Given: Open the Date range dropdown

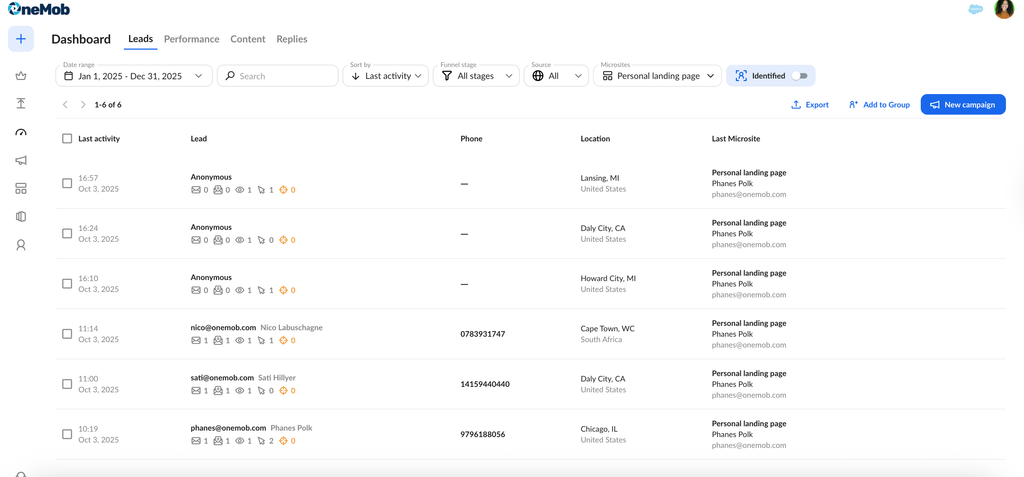Looking at the screenshot, I should point(134,76).
